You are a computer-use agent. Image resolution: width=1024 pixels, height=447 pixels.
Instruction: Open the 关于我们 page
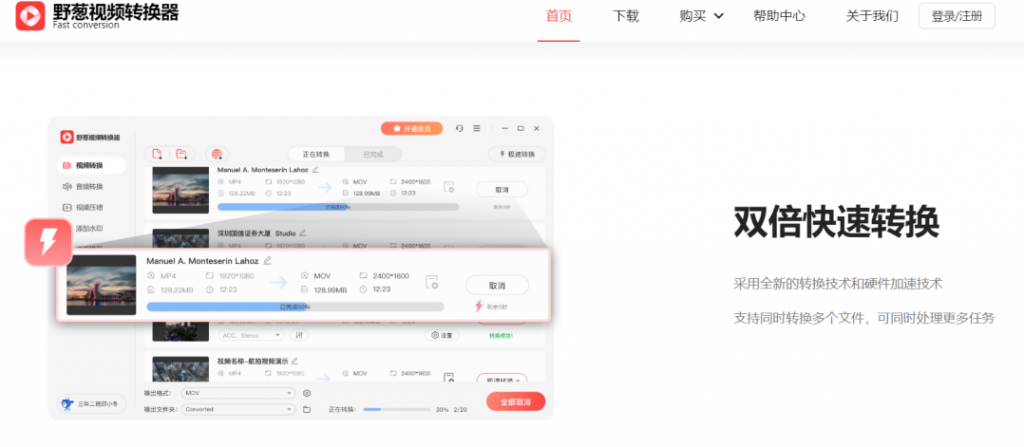872,16
